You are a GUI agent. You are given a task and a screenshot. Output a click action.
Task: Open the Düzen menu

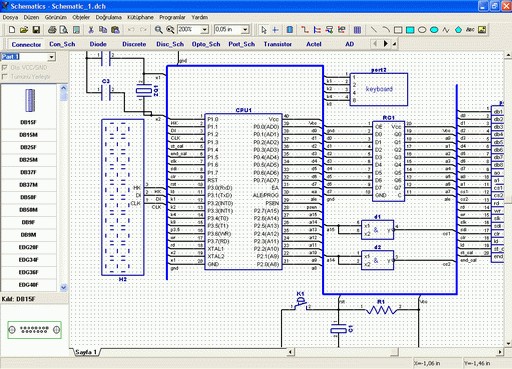pos(31,17)
